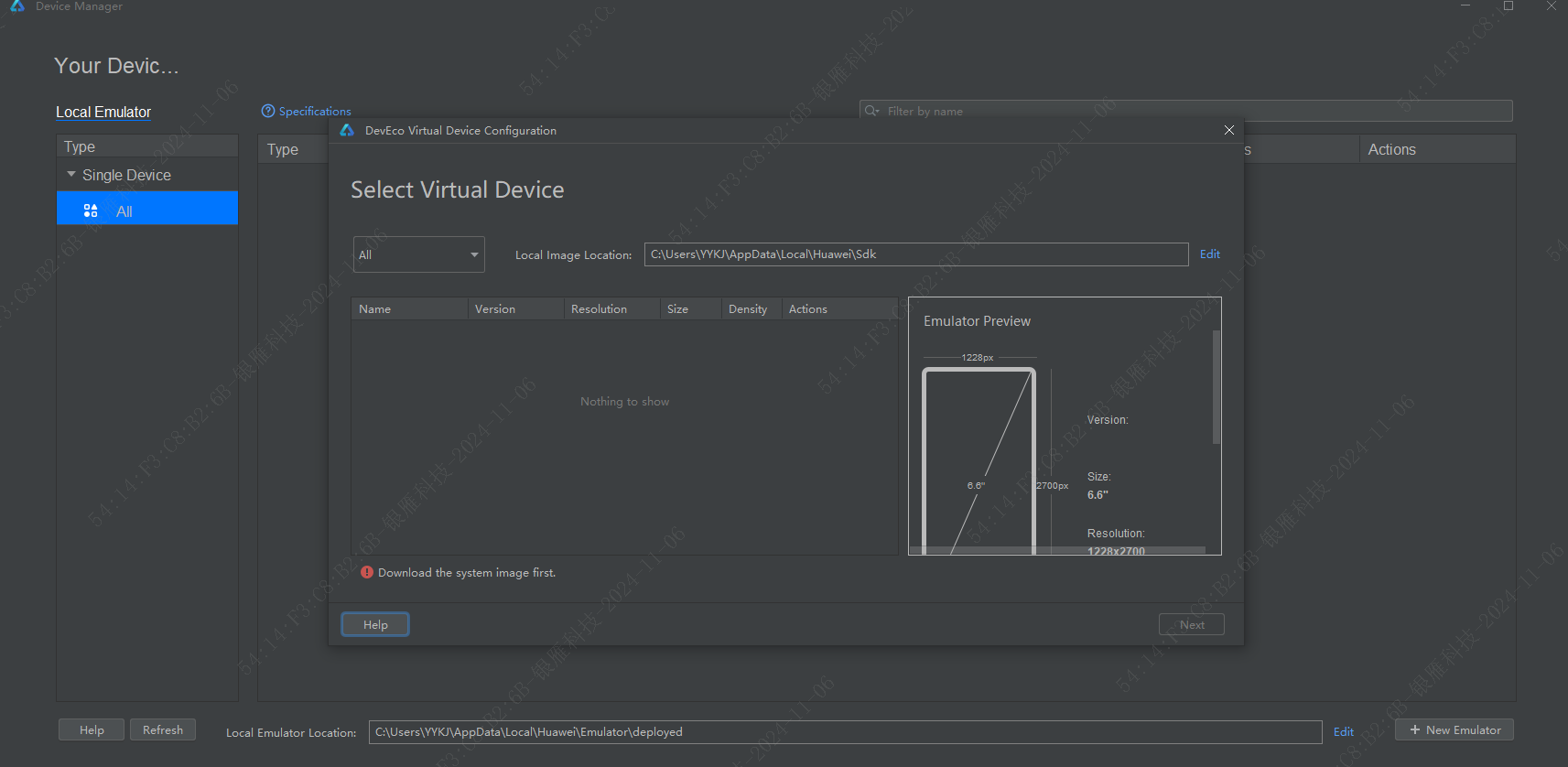
Task: Click the Device Manager app icon in title bar
Action: (x=17, y=5)
